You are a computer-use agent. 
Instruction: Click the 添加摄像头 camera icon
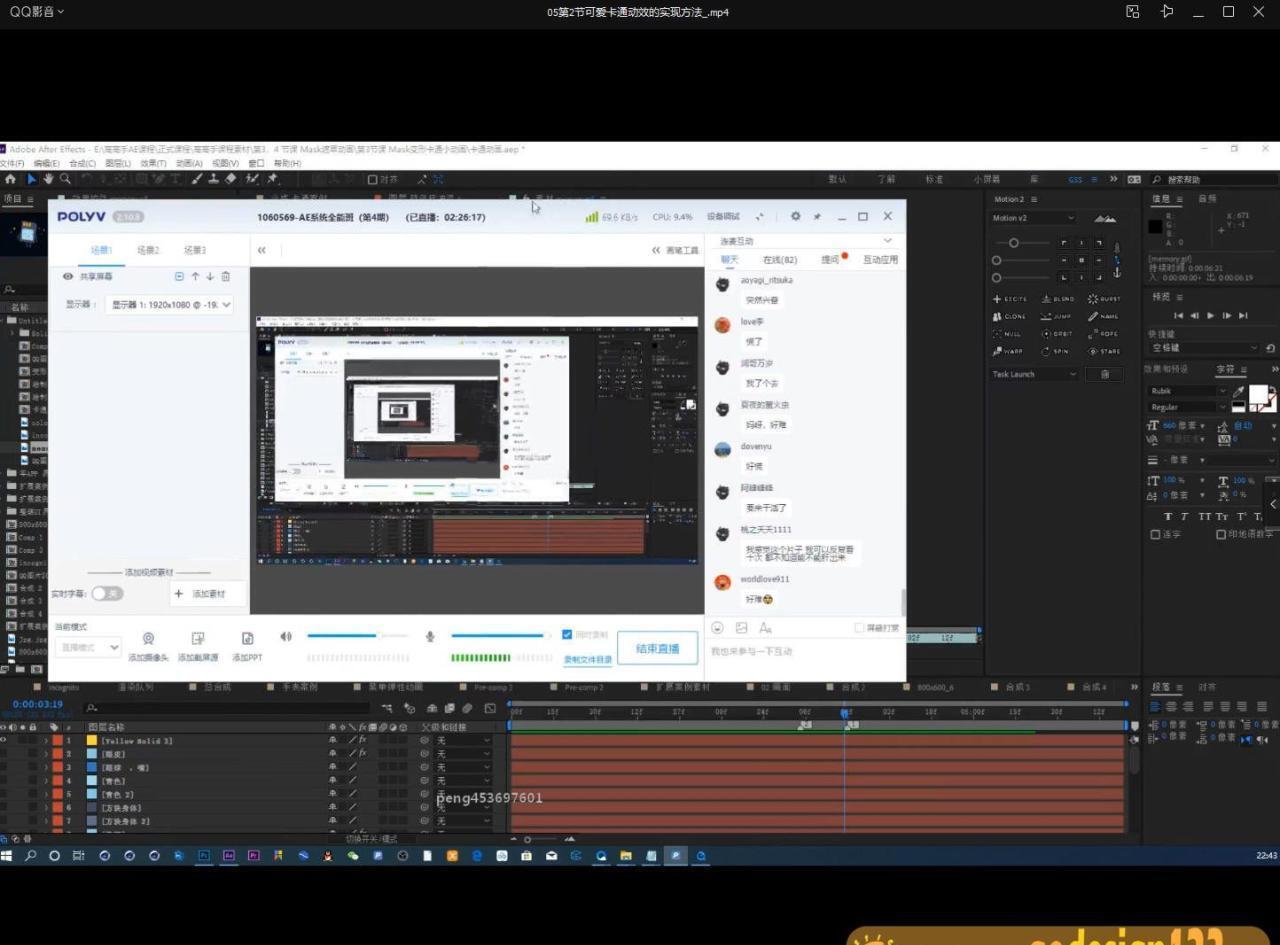(x=148, y=639)
